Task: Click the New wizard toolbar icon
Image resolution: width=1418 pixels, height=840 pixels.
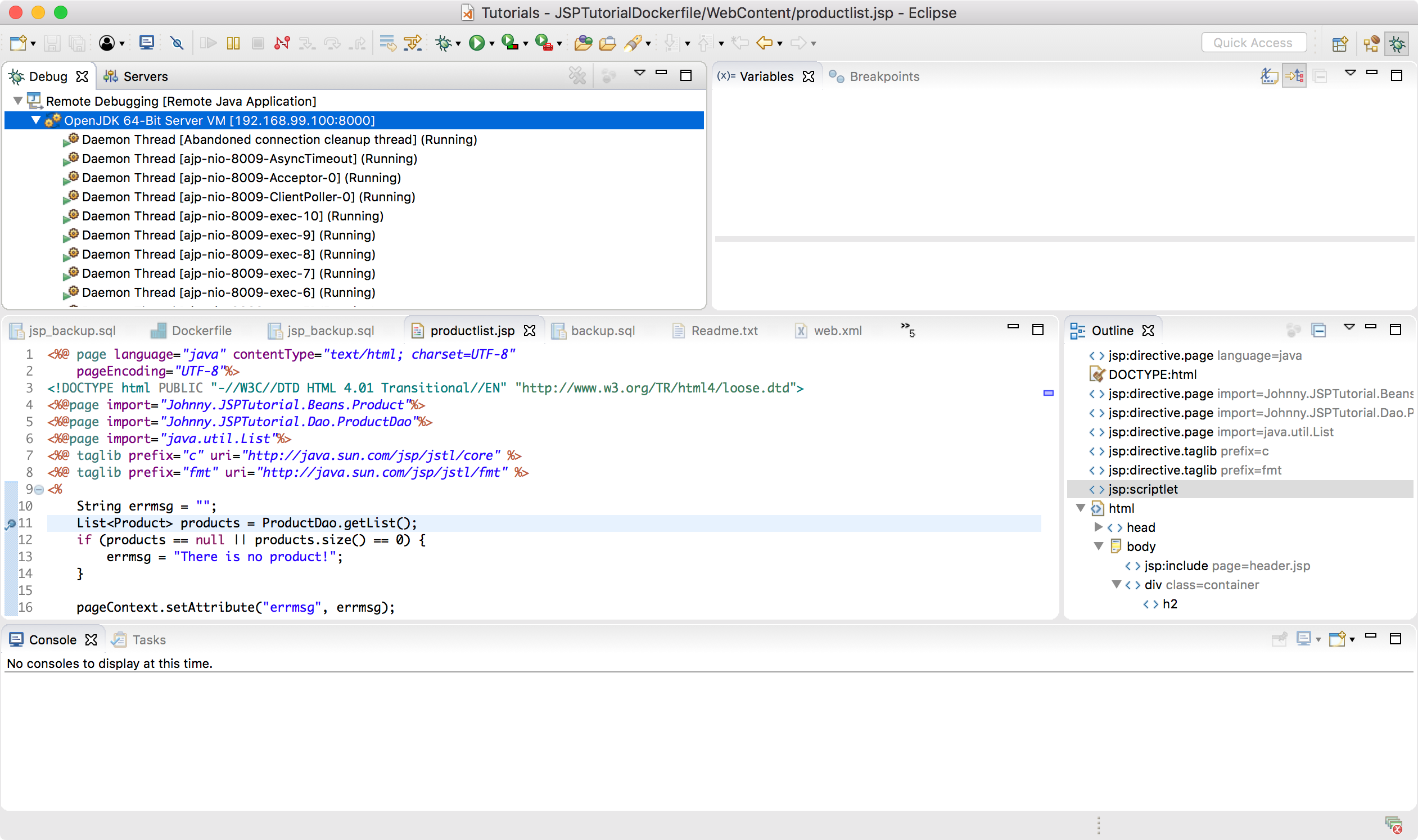Action: (x=17, y=43)
